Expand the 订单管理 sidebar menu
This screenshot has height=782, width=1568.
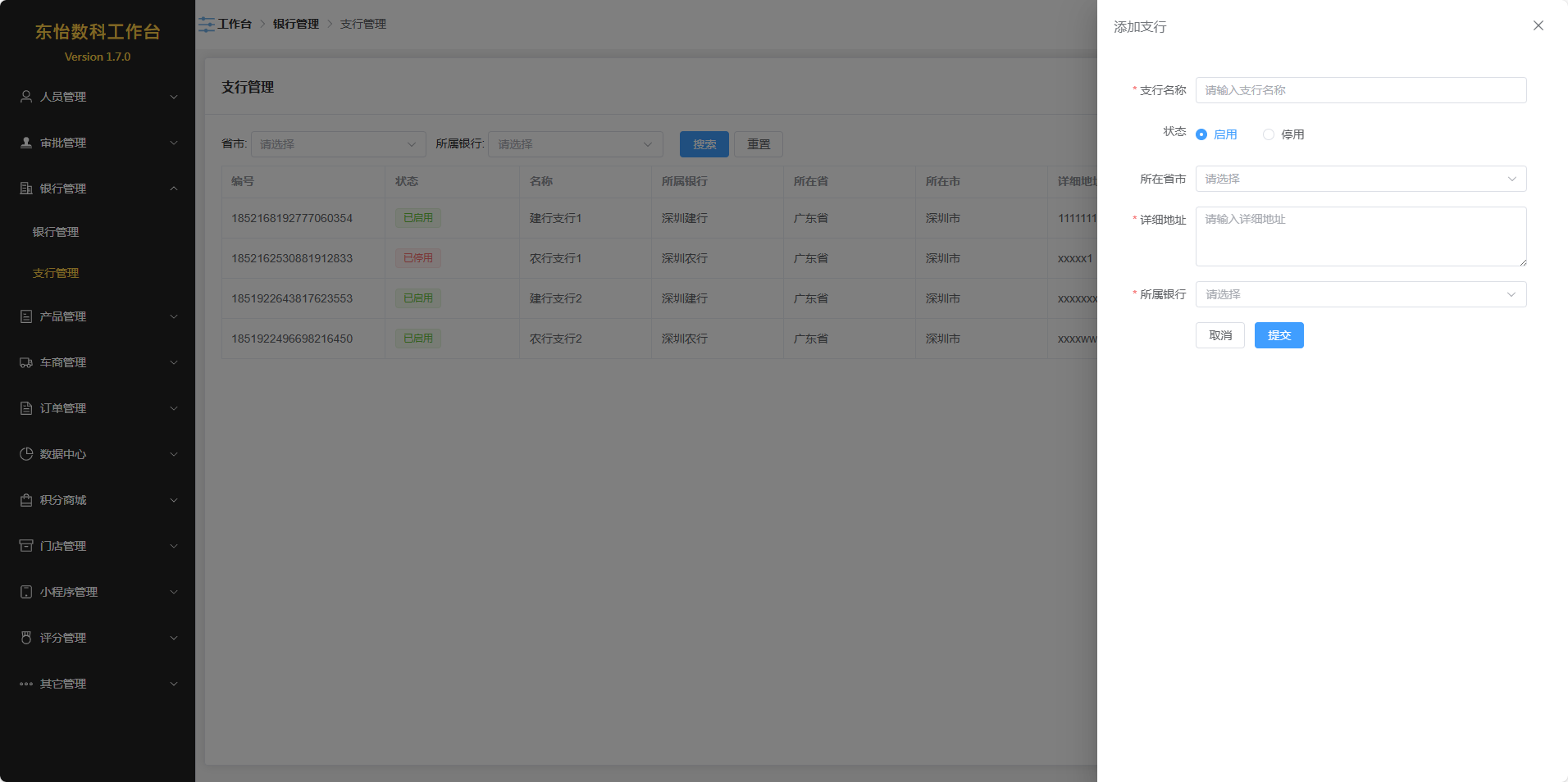click(x=98, y=408)
